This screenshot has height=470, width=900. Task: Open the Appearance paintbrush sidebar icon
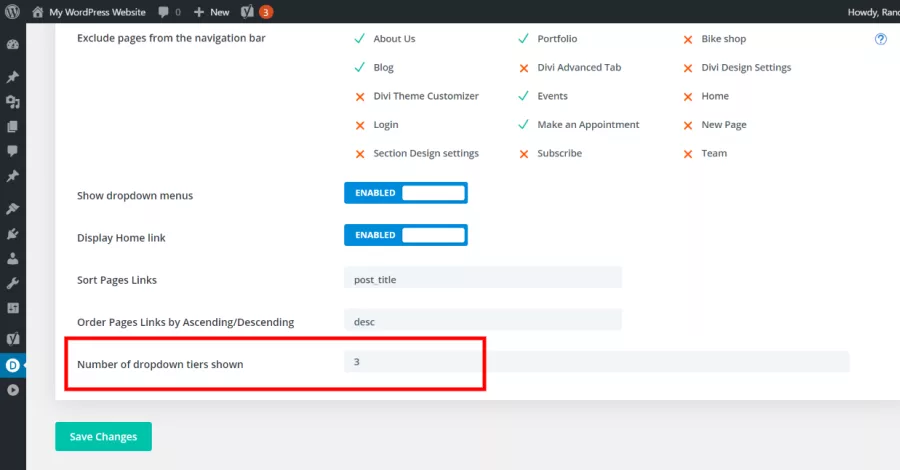[x=13, y=208]
